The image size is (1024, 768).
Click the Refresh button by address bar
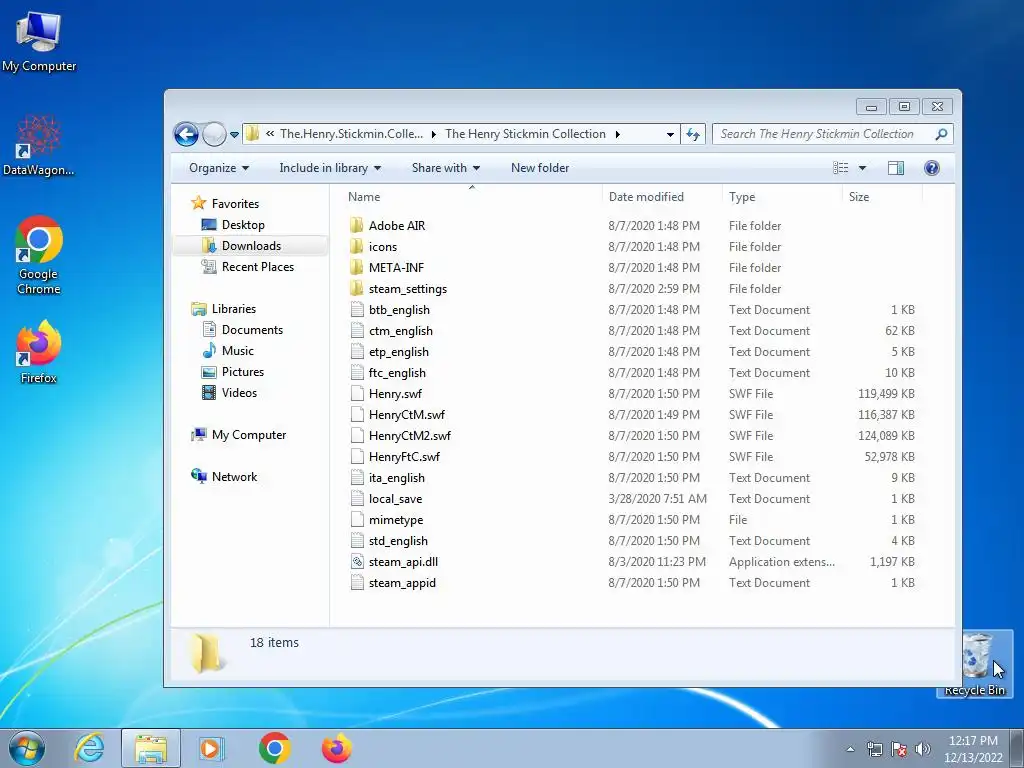point(693,135)
